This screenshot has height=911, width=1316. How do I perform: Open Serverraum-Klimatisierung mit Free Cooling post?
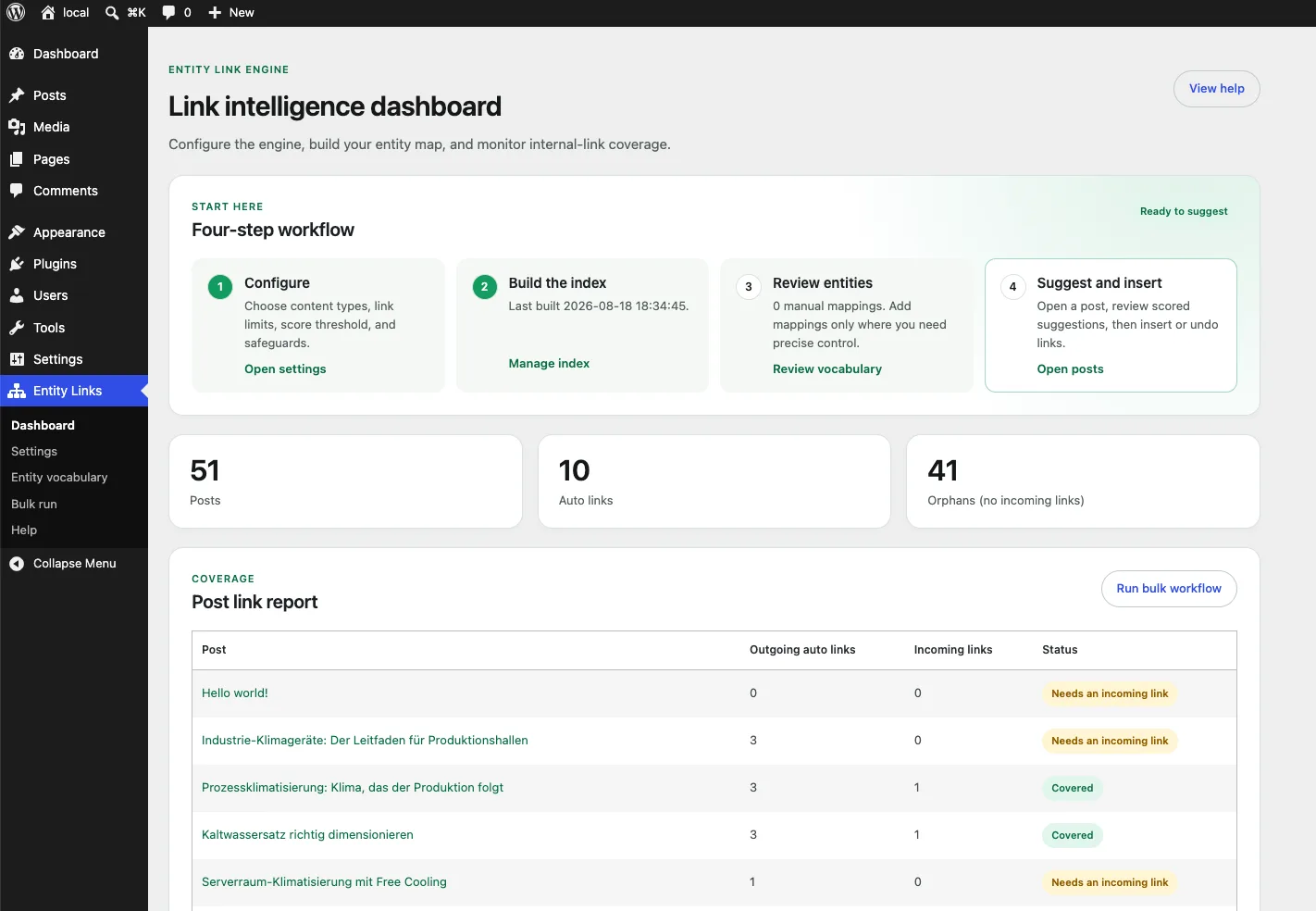324,881
